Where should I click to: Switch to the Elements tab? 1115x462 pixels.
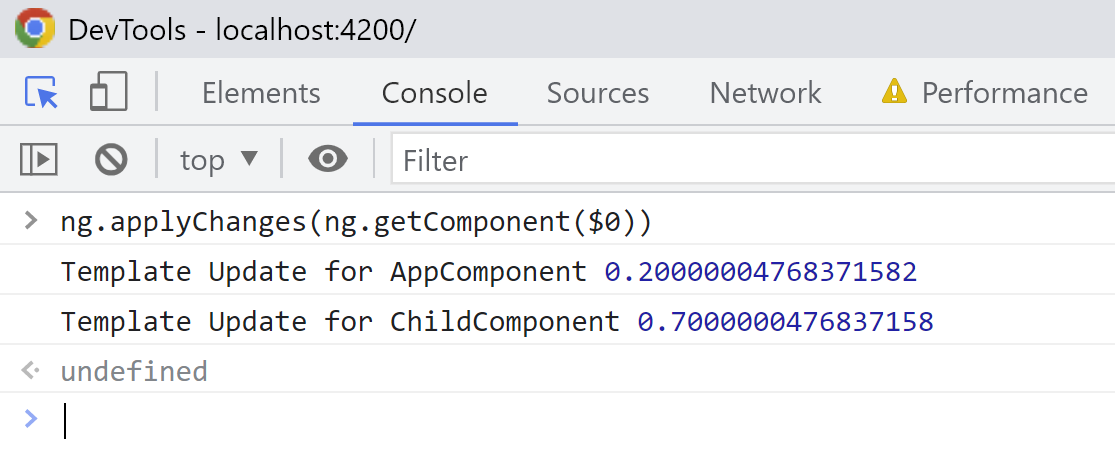point(261,93)
